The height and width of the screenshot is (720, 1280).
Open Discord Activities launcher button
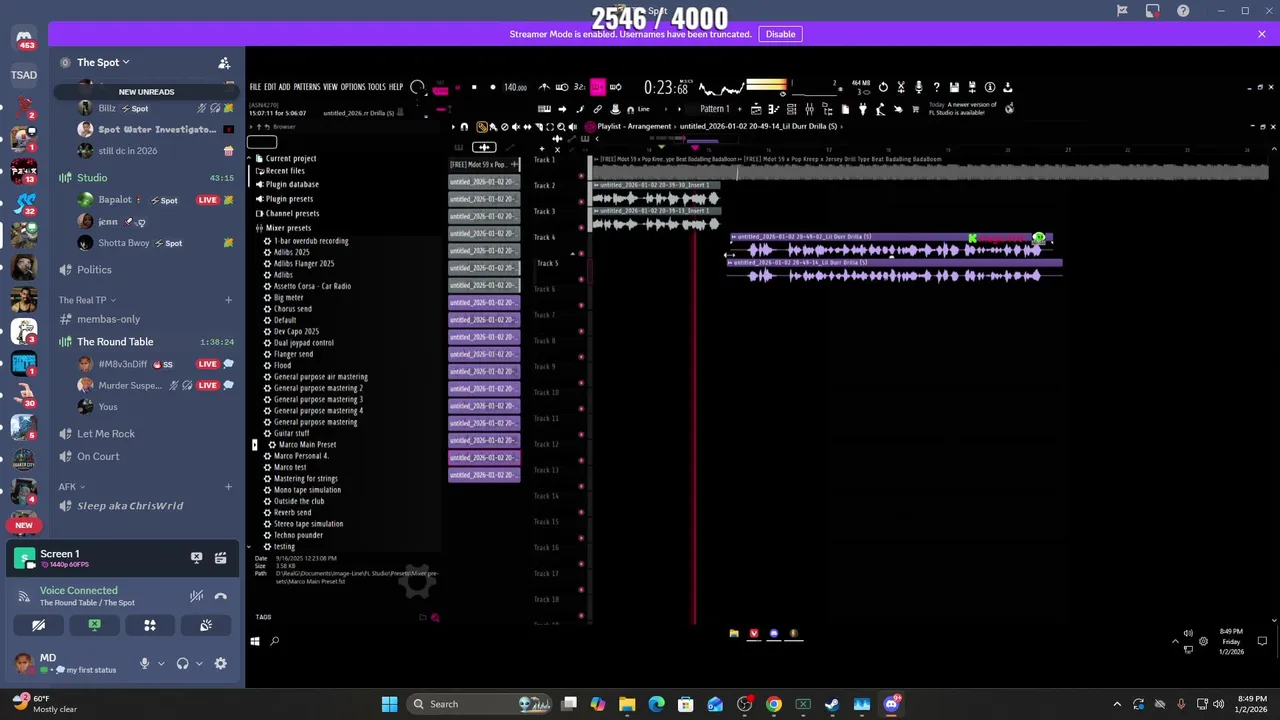point(150,625)
